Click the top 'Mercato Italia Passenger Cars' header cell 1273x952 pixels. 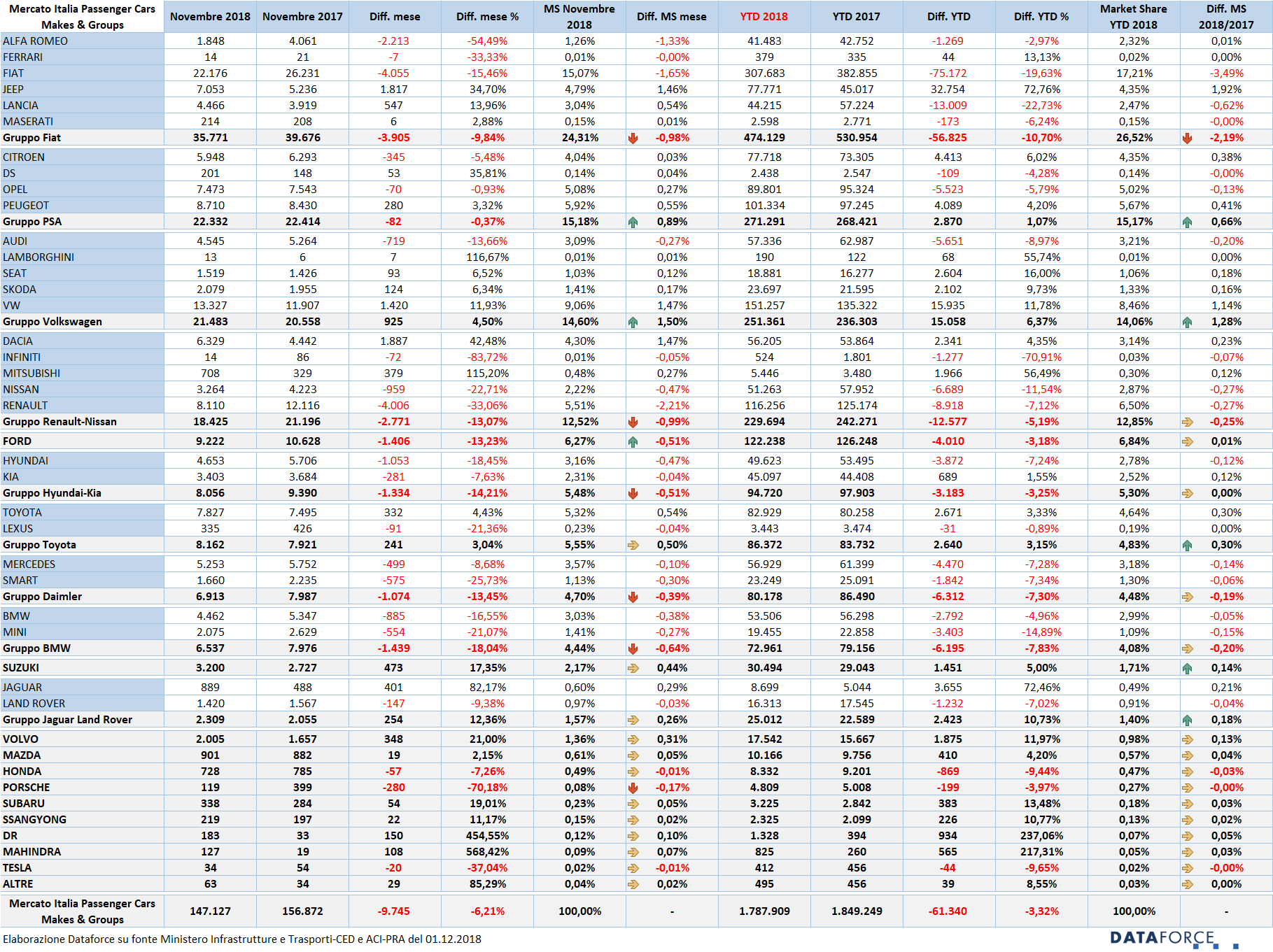83,17
